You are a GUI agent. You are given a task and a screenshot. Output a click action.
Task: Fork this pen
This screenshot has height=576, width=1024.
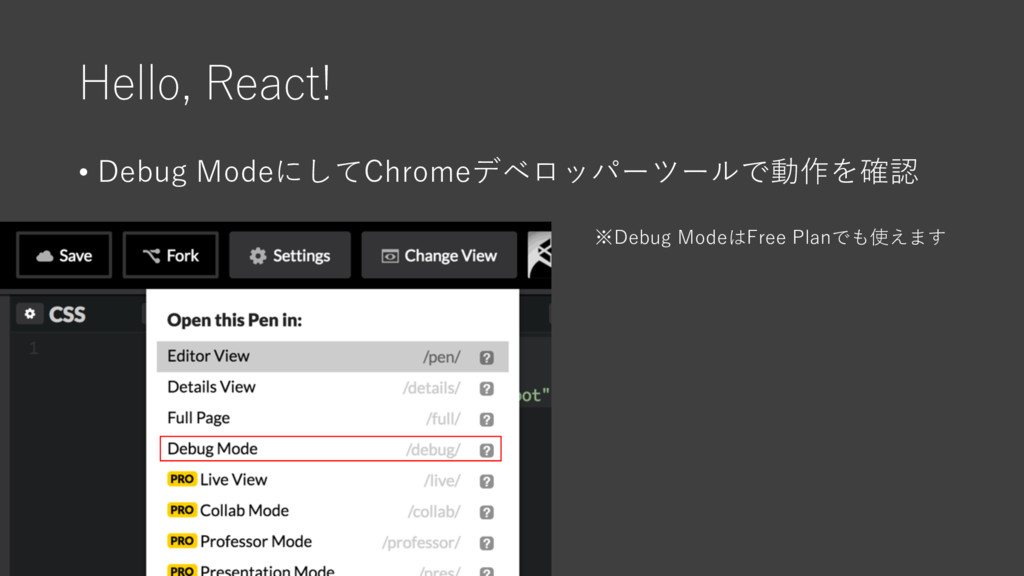point(170,255)
